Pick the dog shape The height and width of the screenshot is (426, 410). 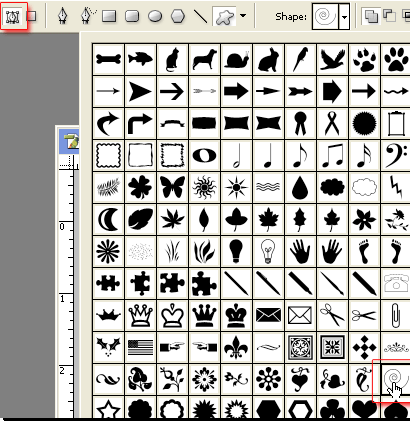coord(204,59)
